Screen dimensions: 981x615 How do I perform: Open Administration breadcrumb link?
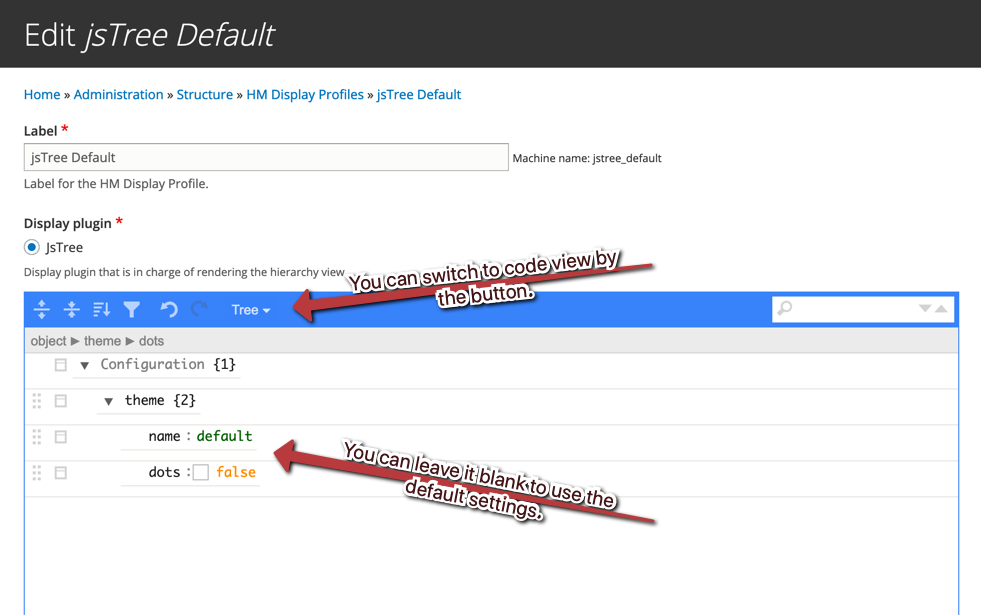click(x=118, y=94)
